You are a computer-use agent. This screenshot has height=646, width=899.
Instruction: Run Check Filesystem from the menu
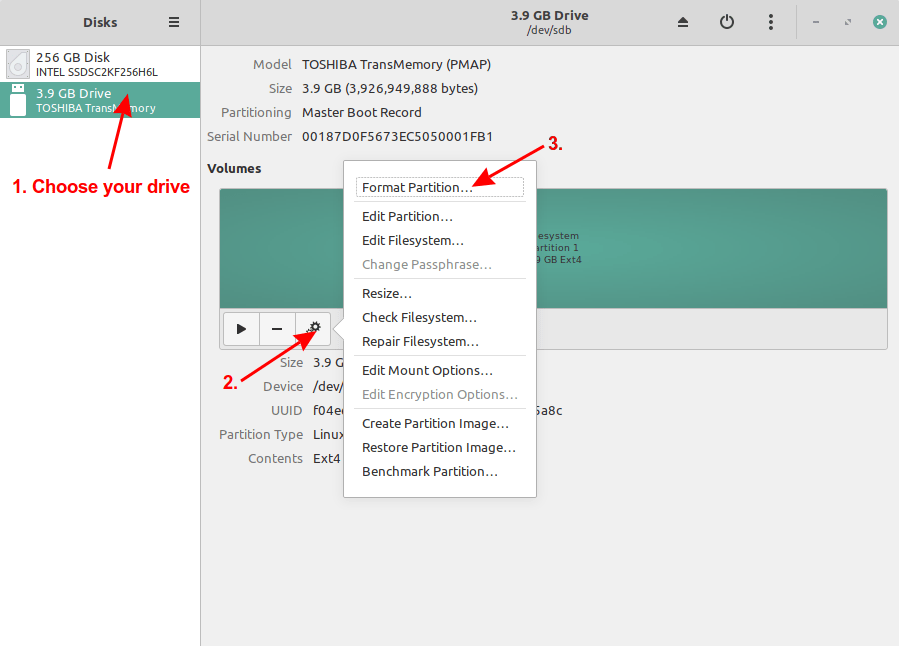click(419, 317)
